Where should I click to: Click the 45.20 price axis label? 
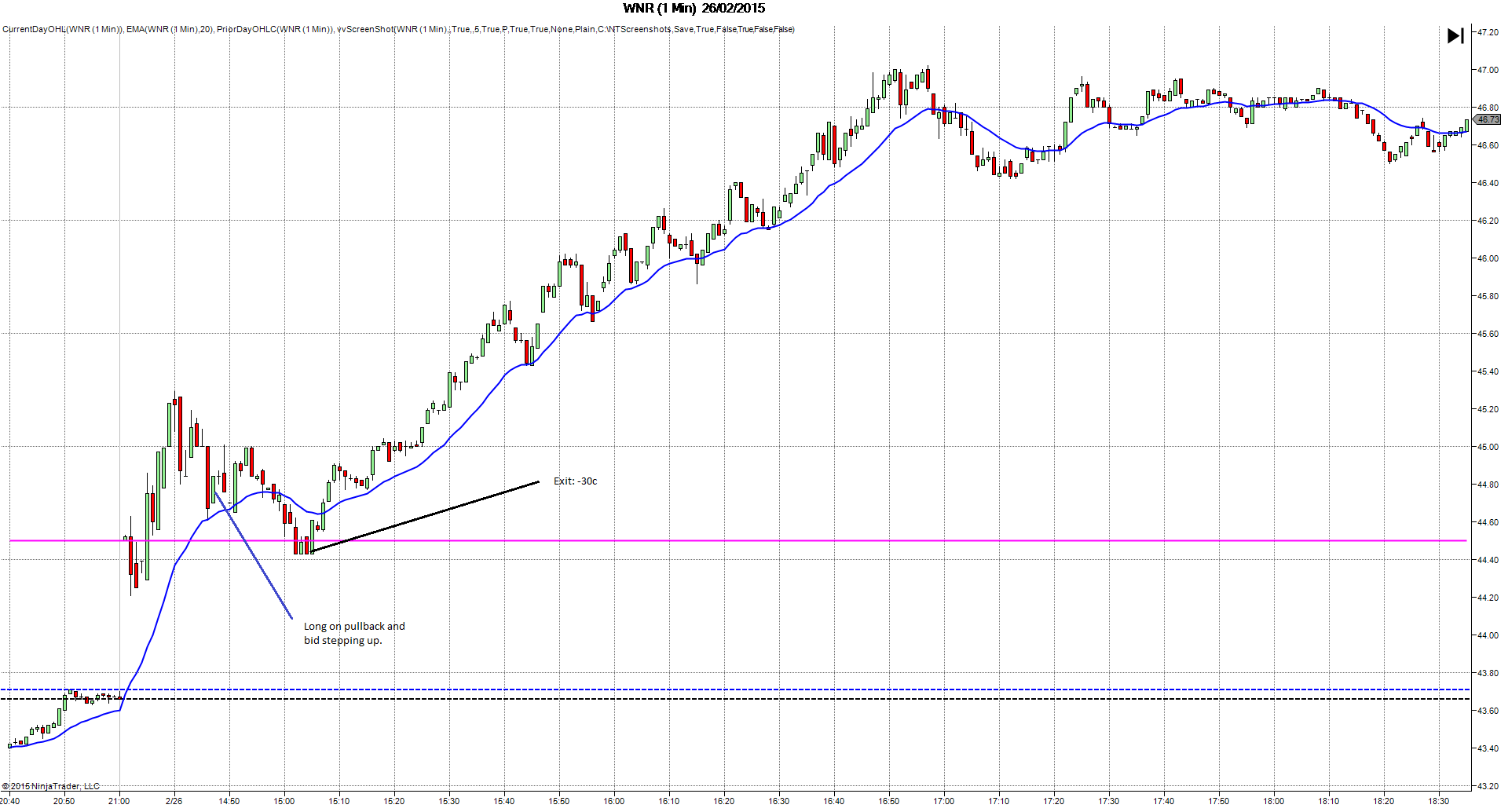coord(1488,409)
